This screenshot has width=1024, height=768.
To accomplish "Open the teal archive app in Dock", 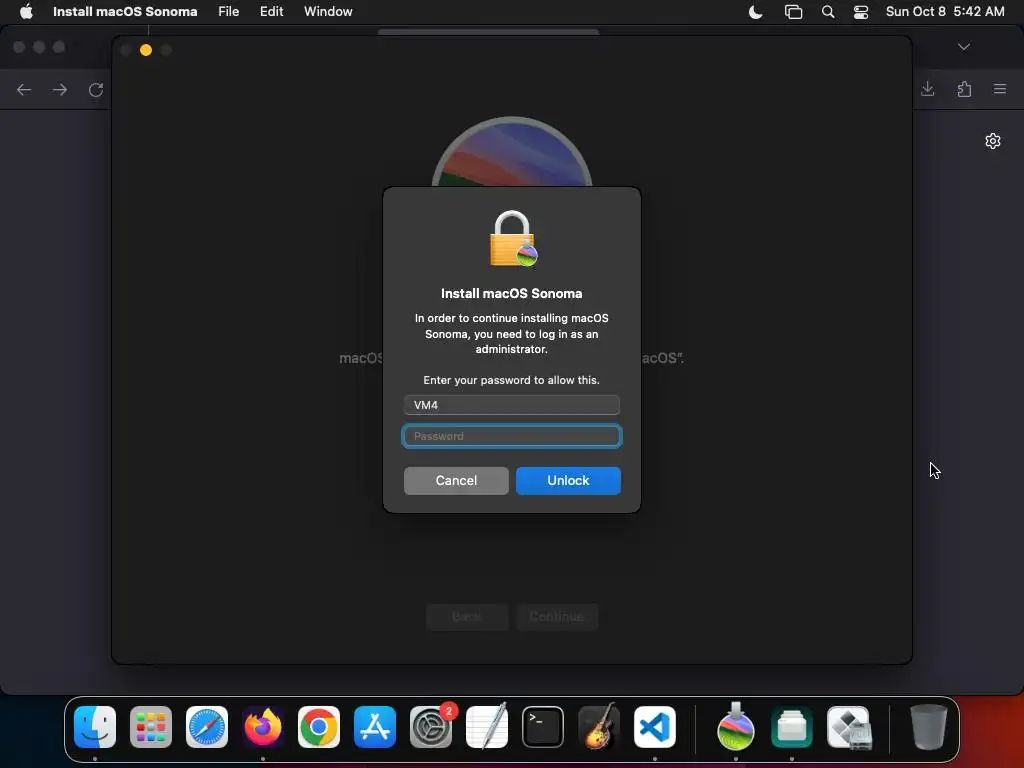I will click(x=792, y=727).
